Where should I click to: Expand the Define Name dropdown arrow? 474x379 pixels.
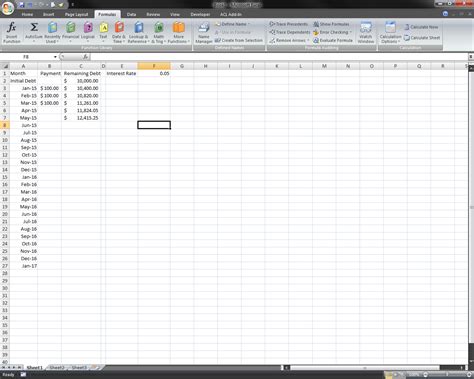point(249,24)
